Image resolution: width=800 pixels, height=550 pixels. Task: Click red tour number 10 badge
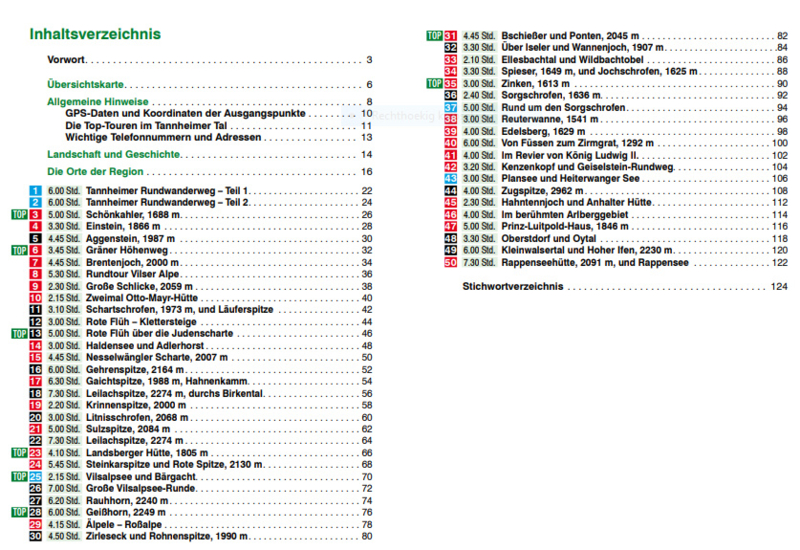coord(35,298)
